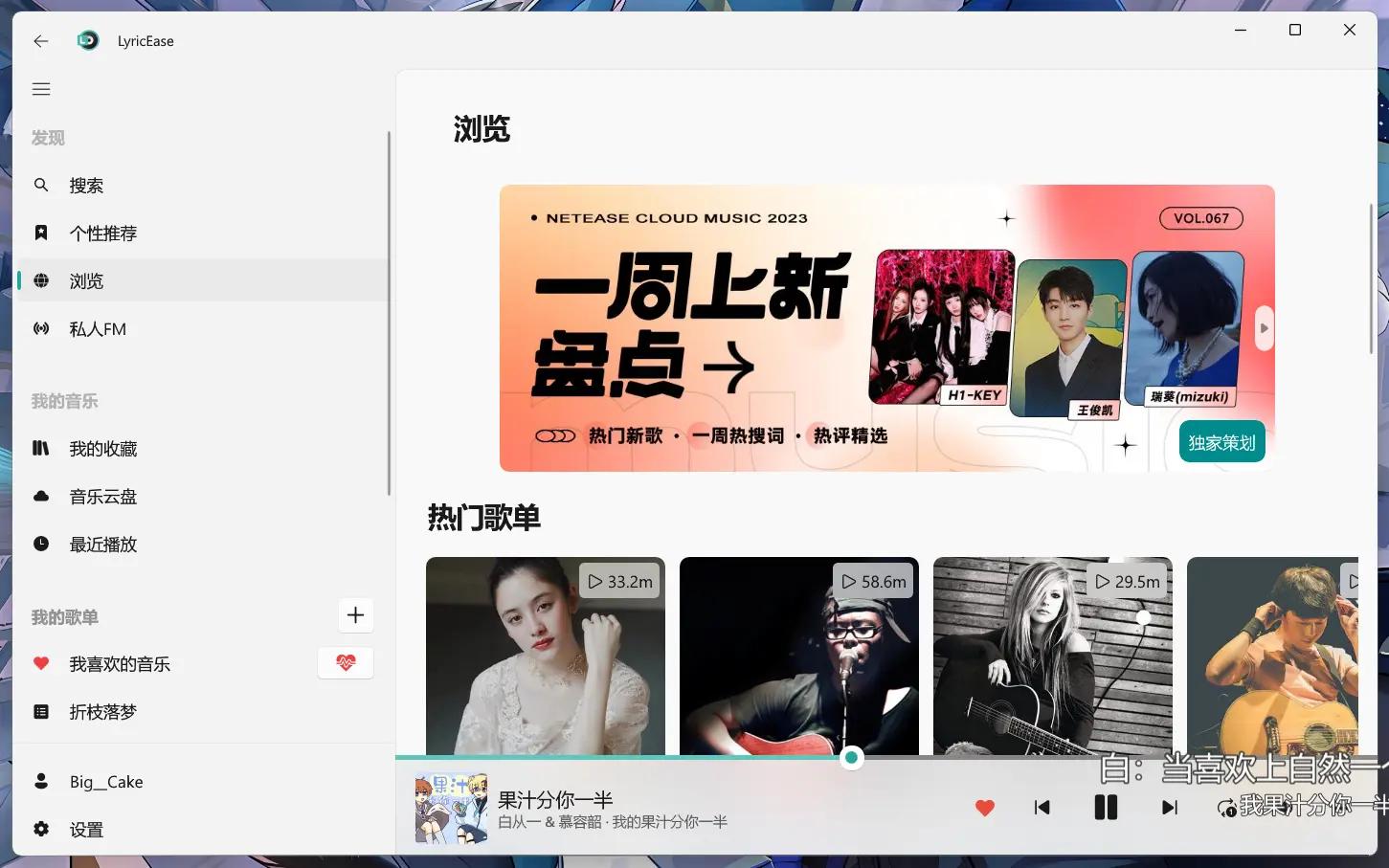This screenshot has width=1389, height=868.
Task: Click the back arrow in title bar
Action: pos(40,41)
